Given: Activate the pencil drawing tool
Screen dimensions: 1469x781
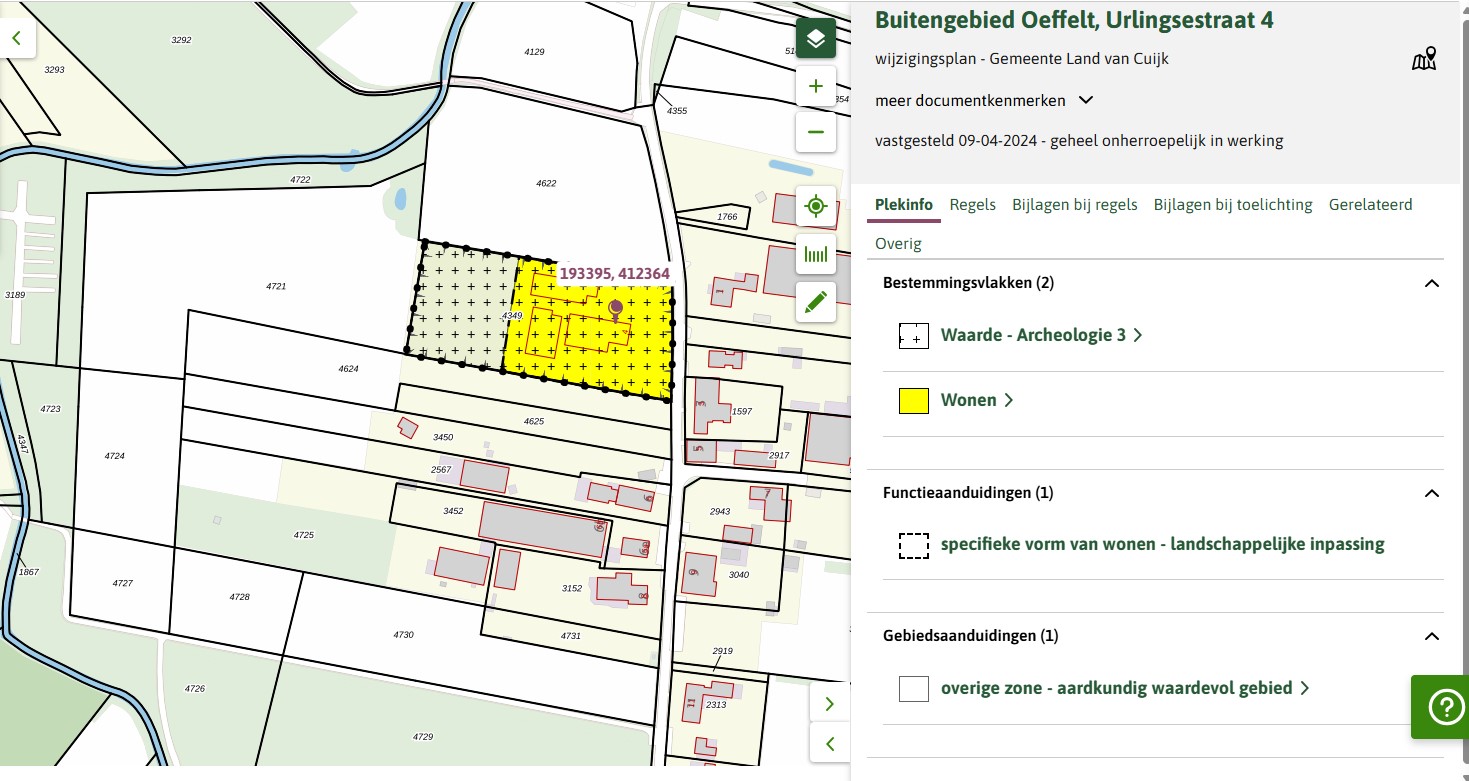Looking at the screenshot, I should pyautogui.click(x=816, y=302).
